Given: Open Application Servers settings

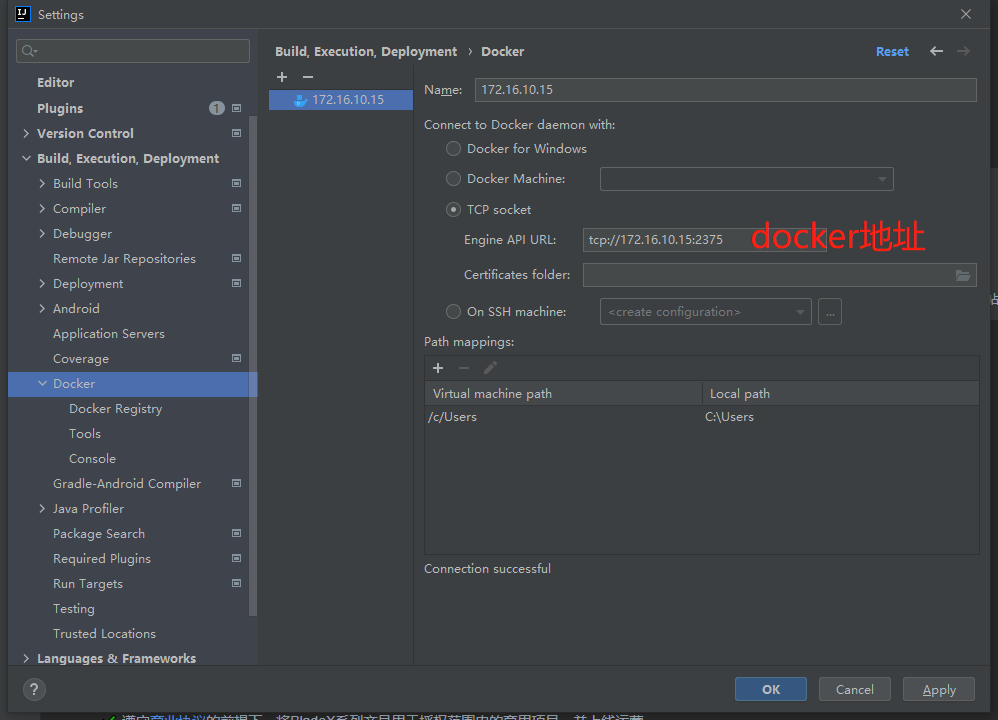Looking at the screenshot, I should [109, 334].
